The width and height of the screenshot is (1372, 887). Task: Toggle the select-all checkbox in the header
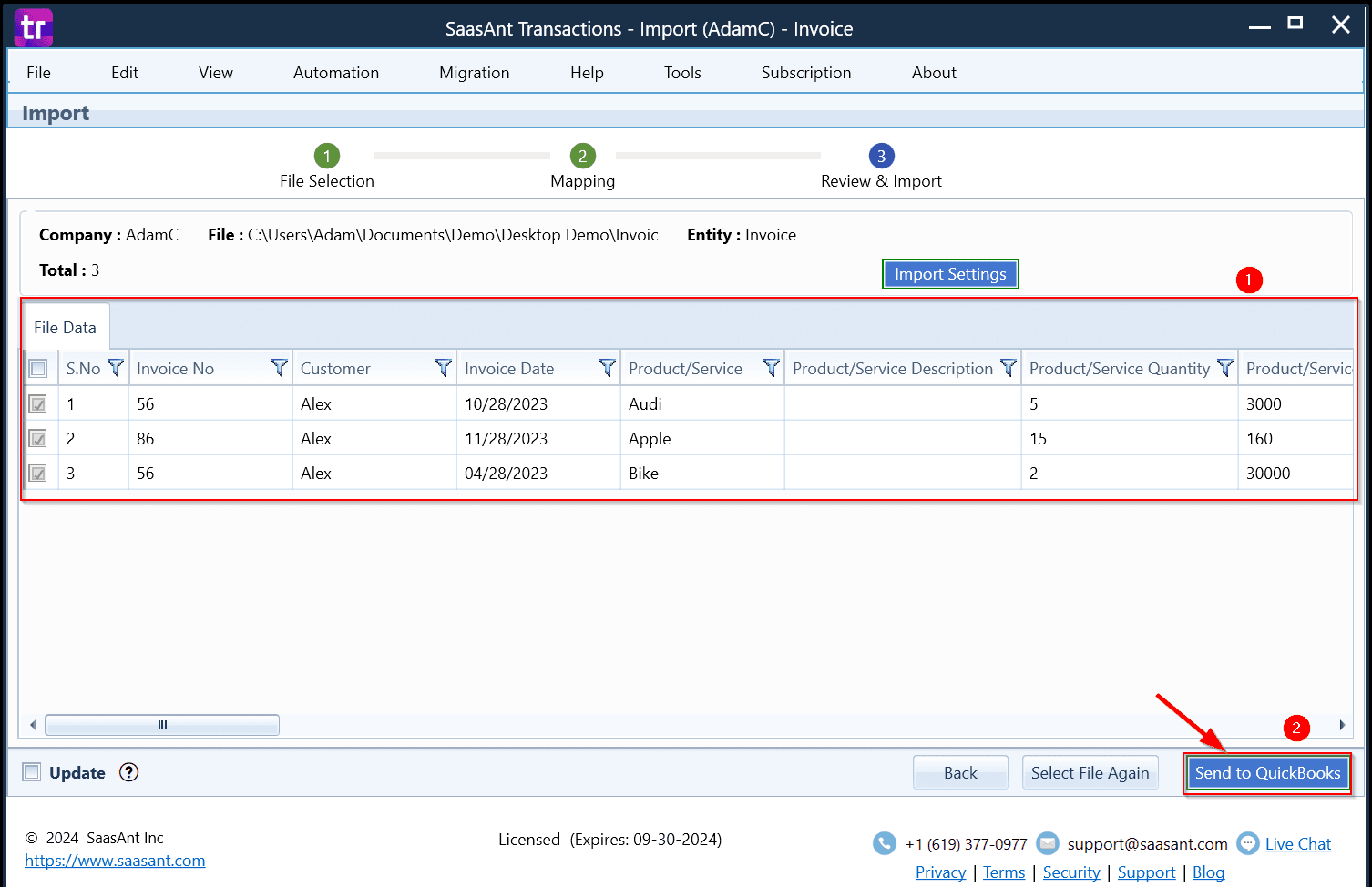[x=38, y=369]
